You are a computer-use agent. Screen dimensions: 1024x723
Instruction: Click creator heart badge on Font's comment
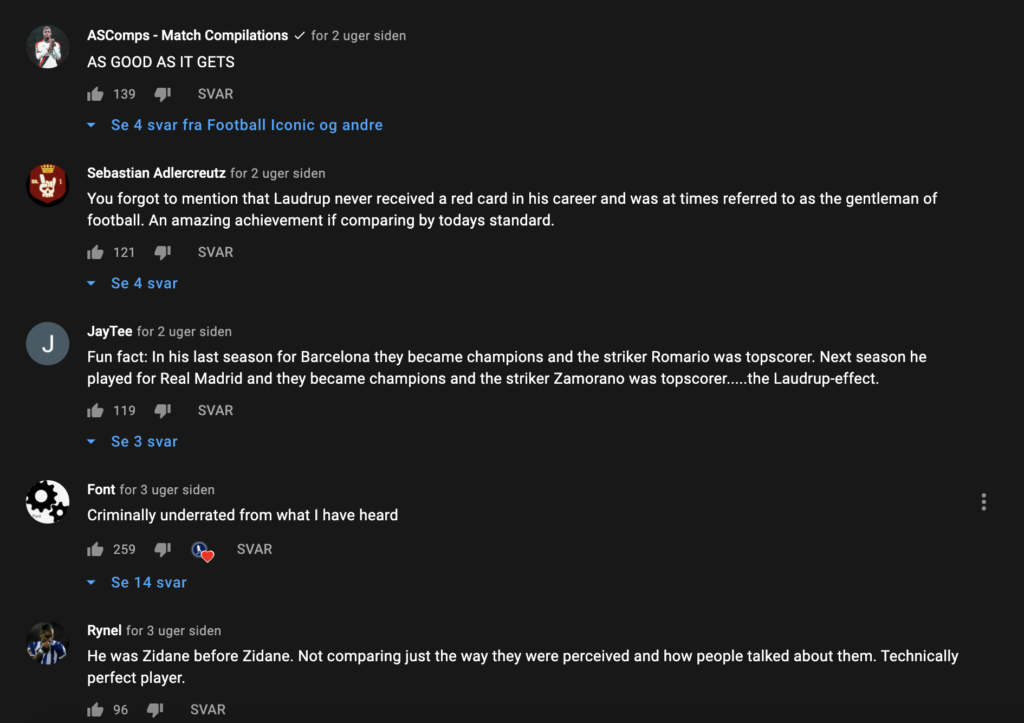tap(202, 551)
